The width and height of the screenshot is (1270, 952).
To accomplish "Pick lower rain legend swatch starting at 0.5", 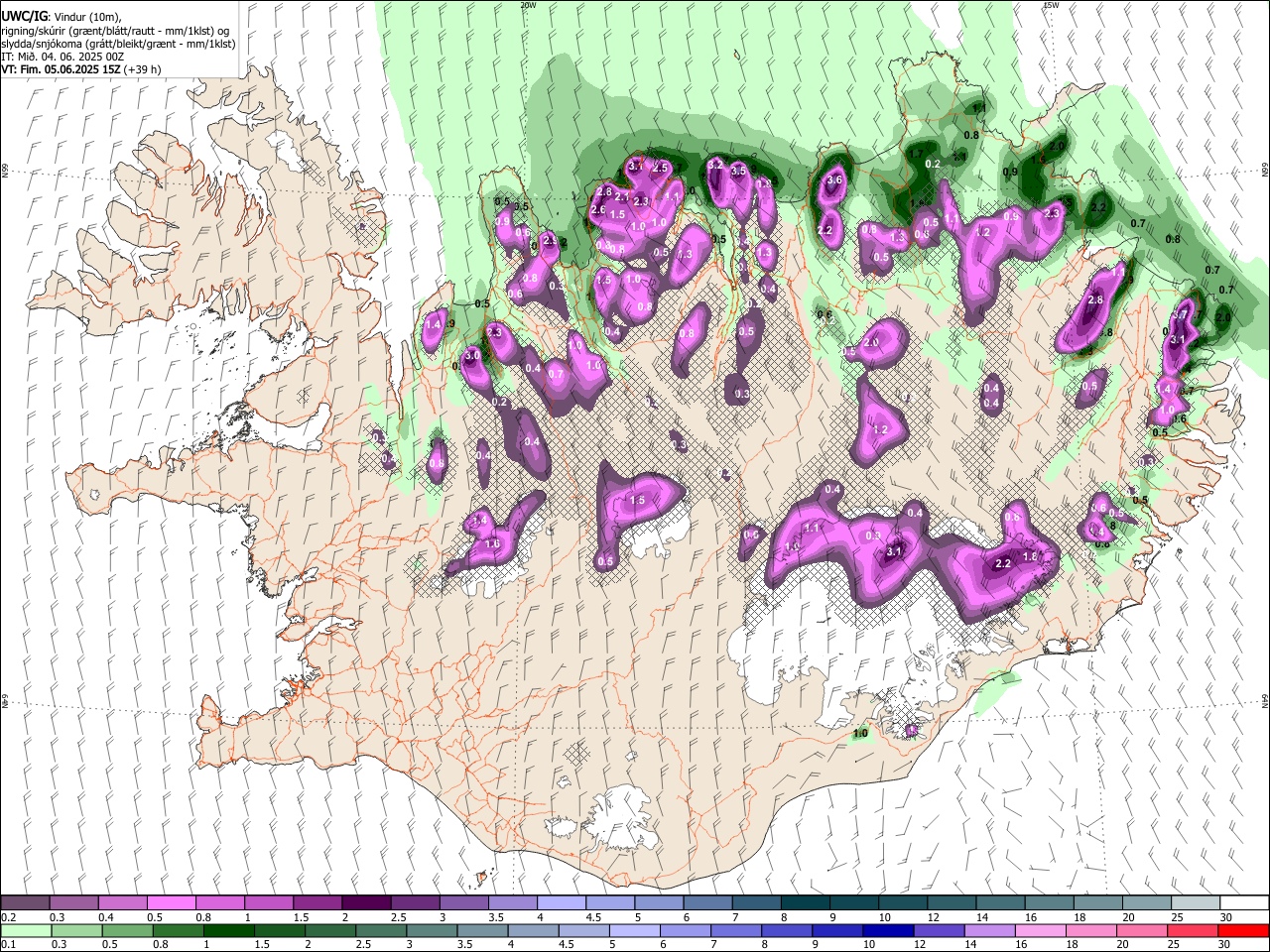I will (127, 930).
